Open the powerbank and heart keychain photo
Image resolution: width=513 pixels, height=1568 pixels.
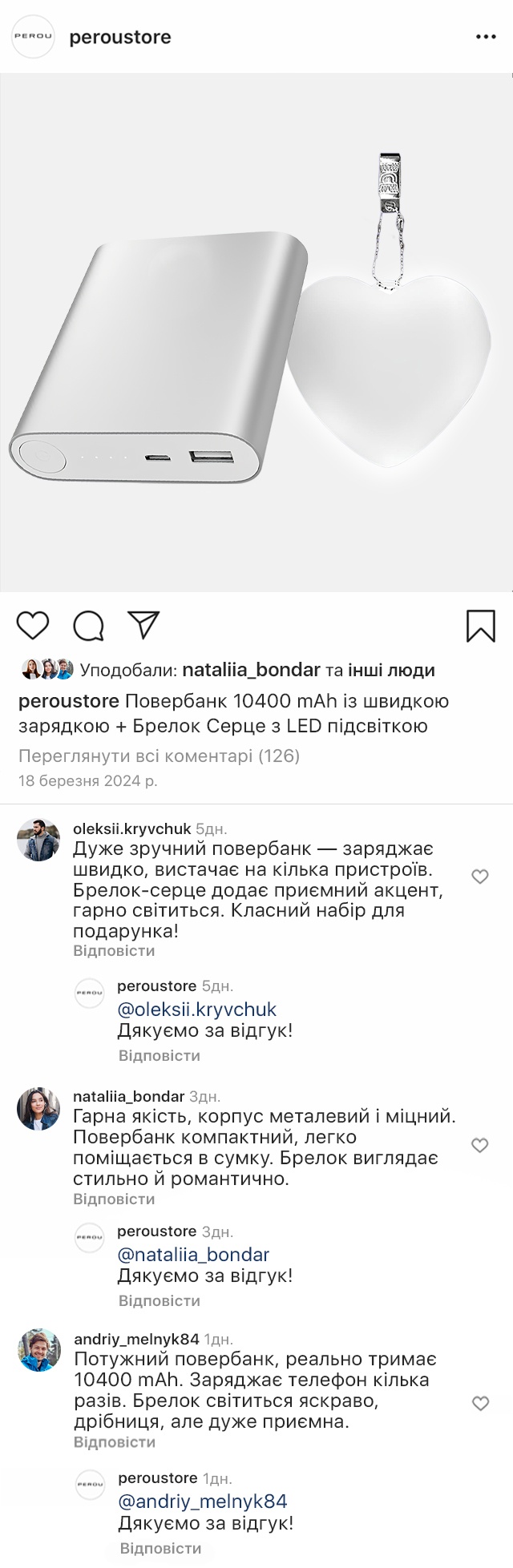(x=256, y=333)
